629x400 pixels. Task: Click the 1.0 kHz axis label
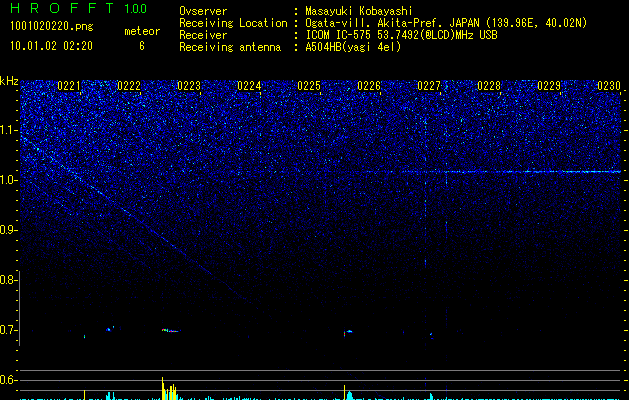(9, 180)
